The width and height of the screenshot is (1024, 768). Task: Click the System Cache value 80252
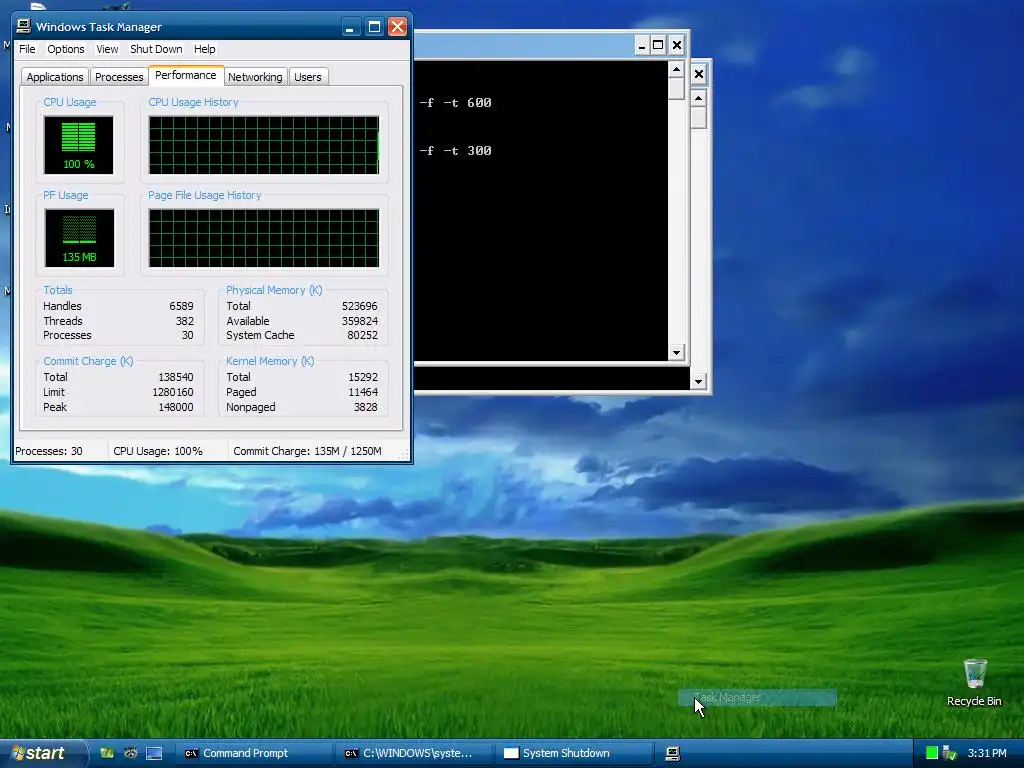[x=362, y=335]
